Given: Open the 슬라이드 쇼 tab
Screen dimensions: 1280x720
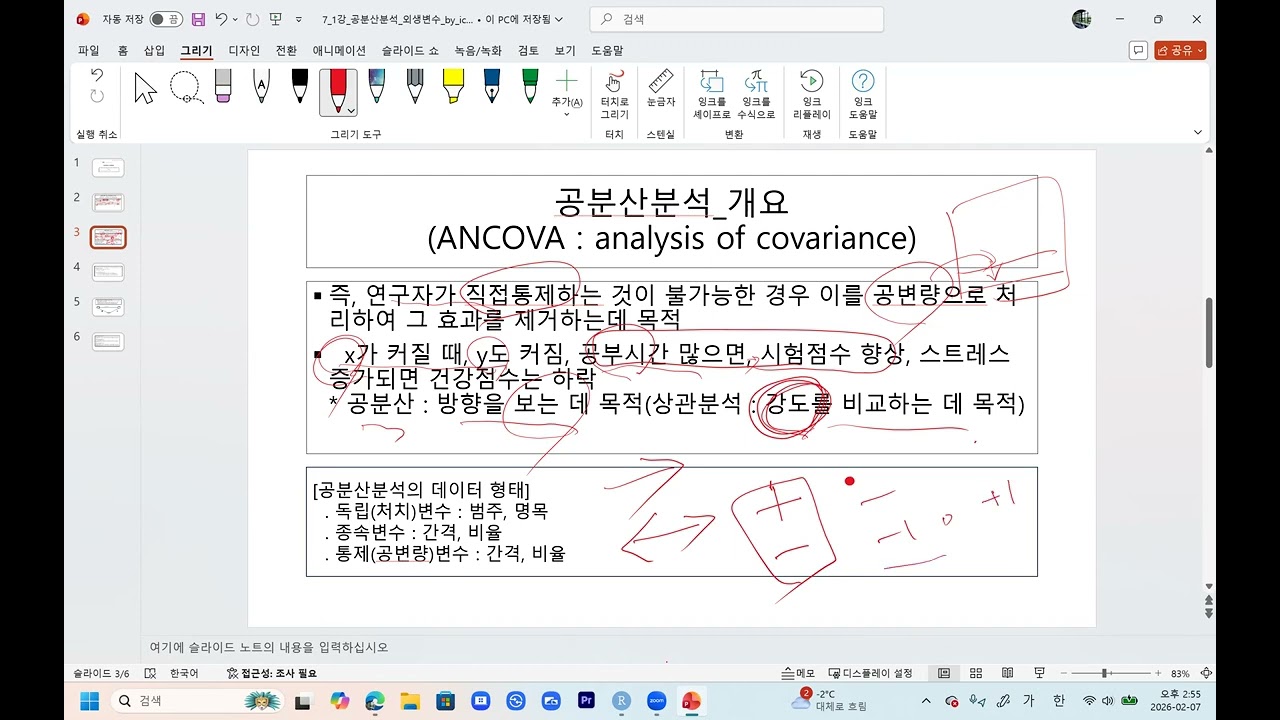Looking at the screenshot, I should (x=409, y=50).
